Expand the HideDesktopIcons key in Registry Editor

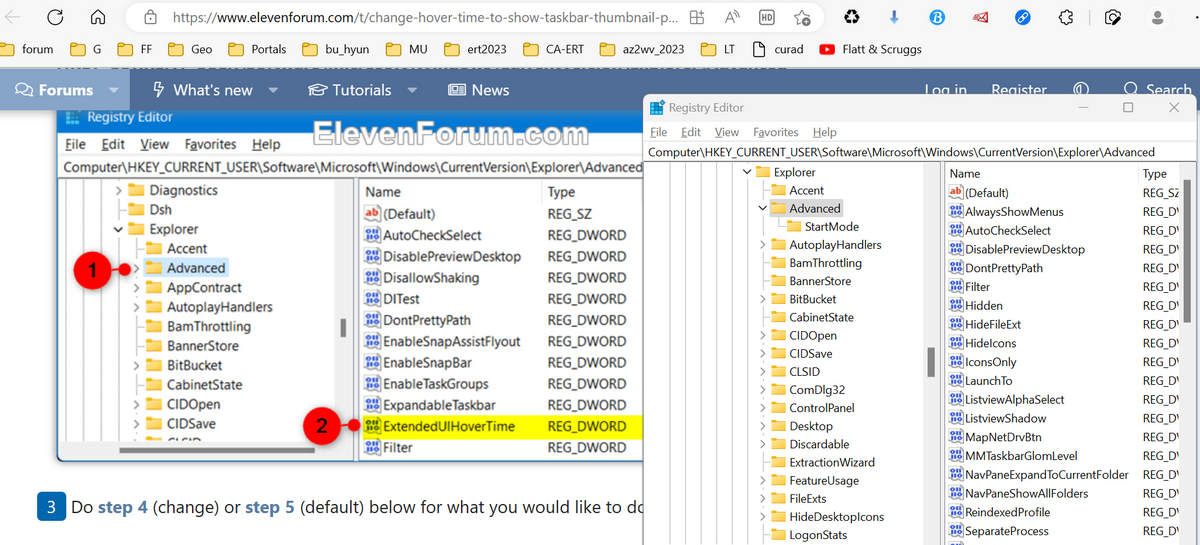[x=762, y=517]
